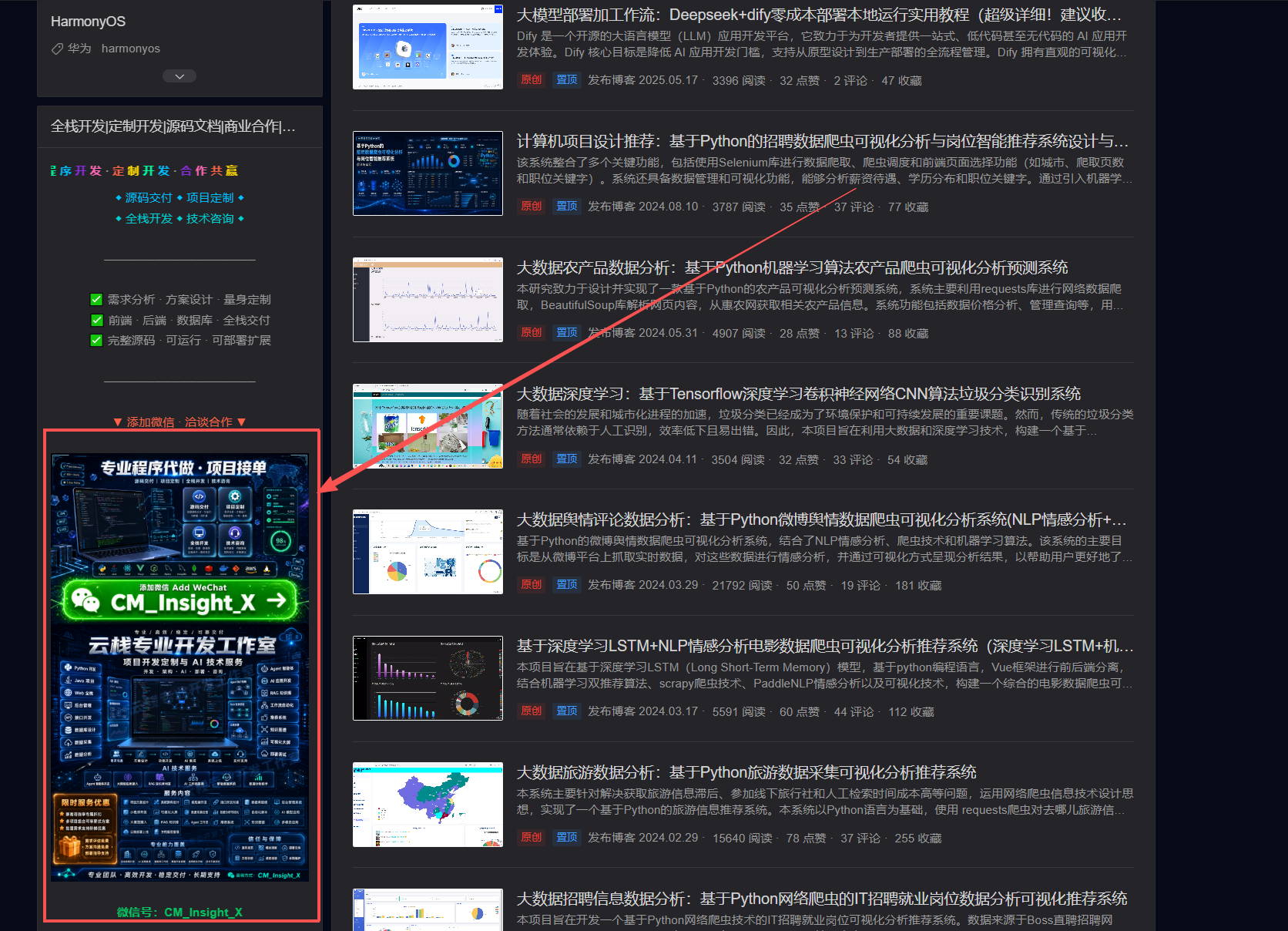
Task: Open the Deepseek+dify 零成本部署 article title
Action: [819, 15]
